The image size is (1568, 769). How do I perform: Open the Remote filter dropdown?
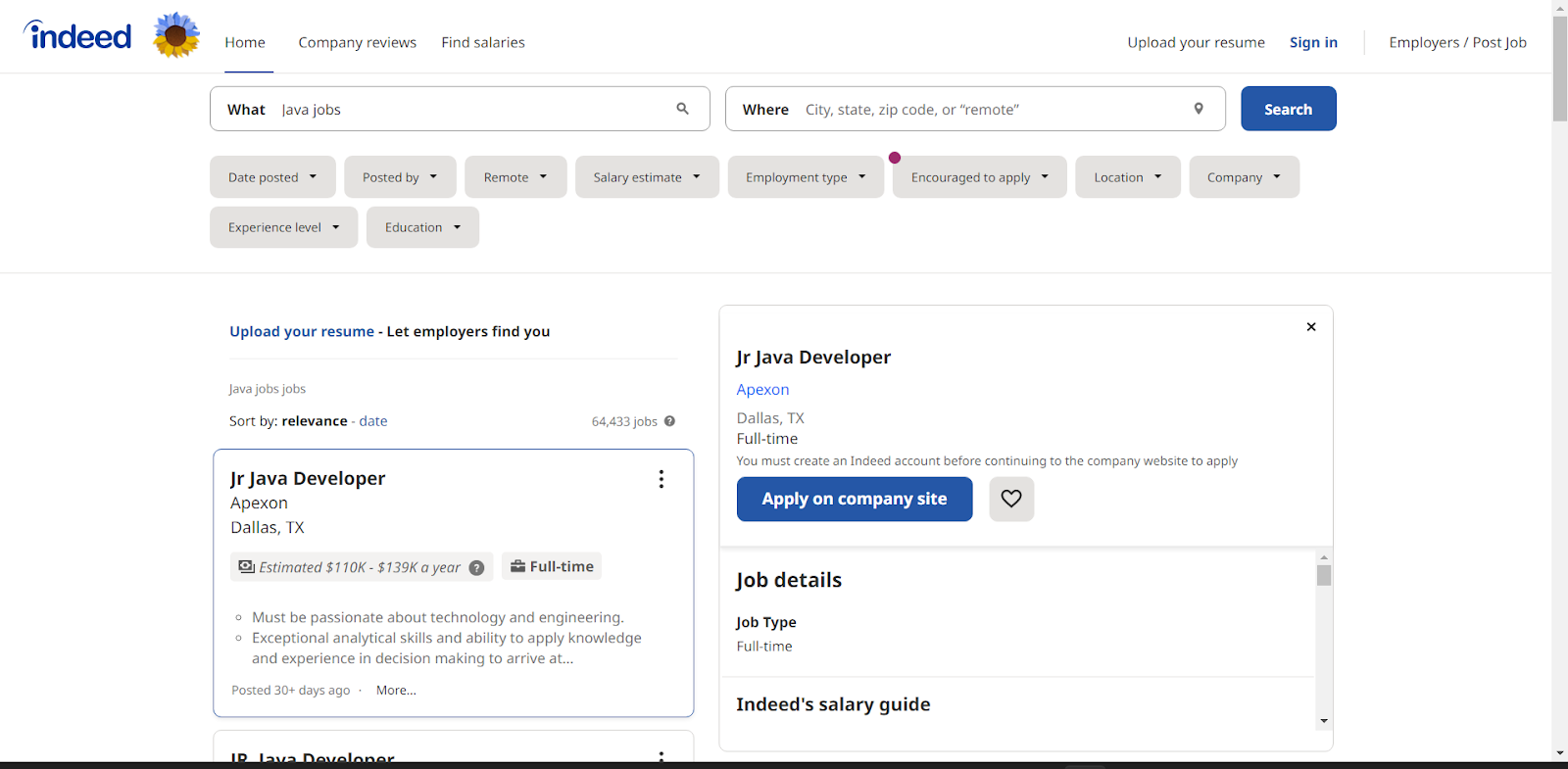515,177
